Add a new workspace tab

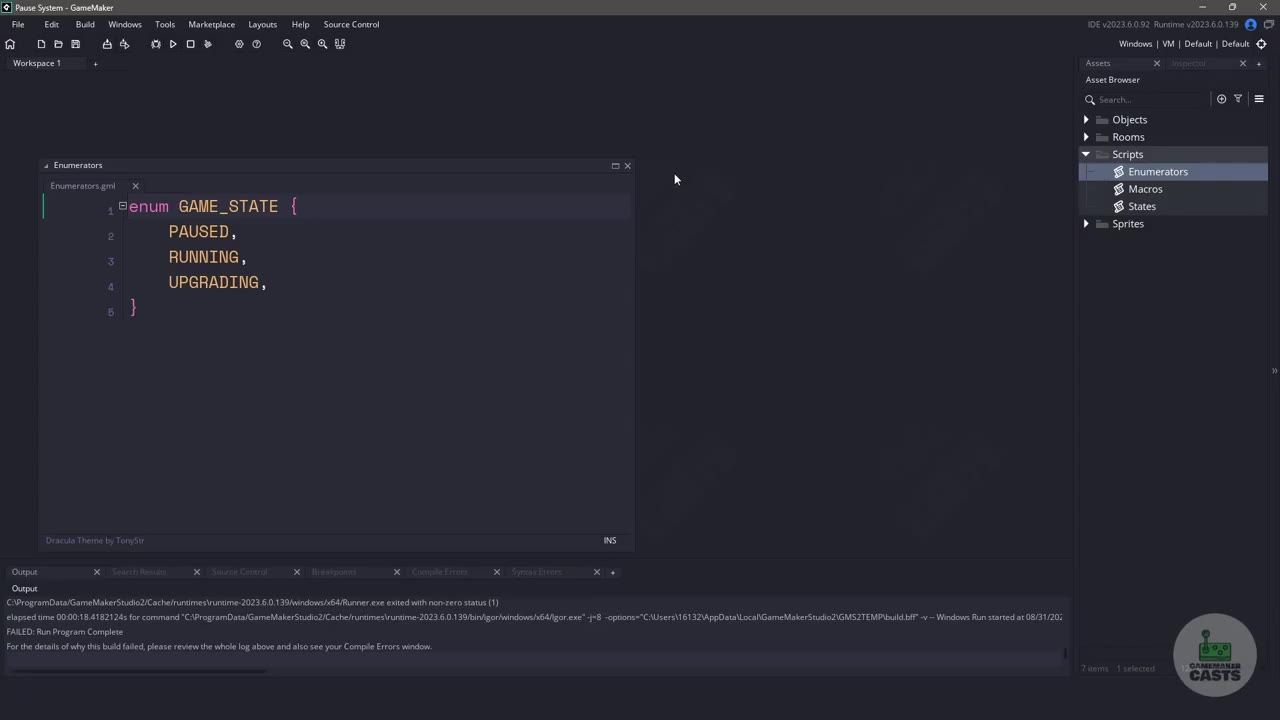tap(96, 64)
